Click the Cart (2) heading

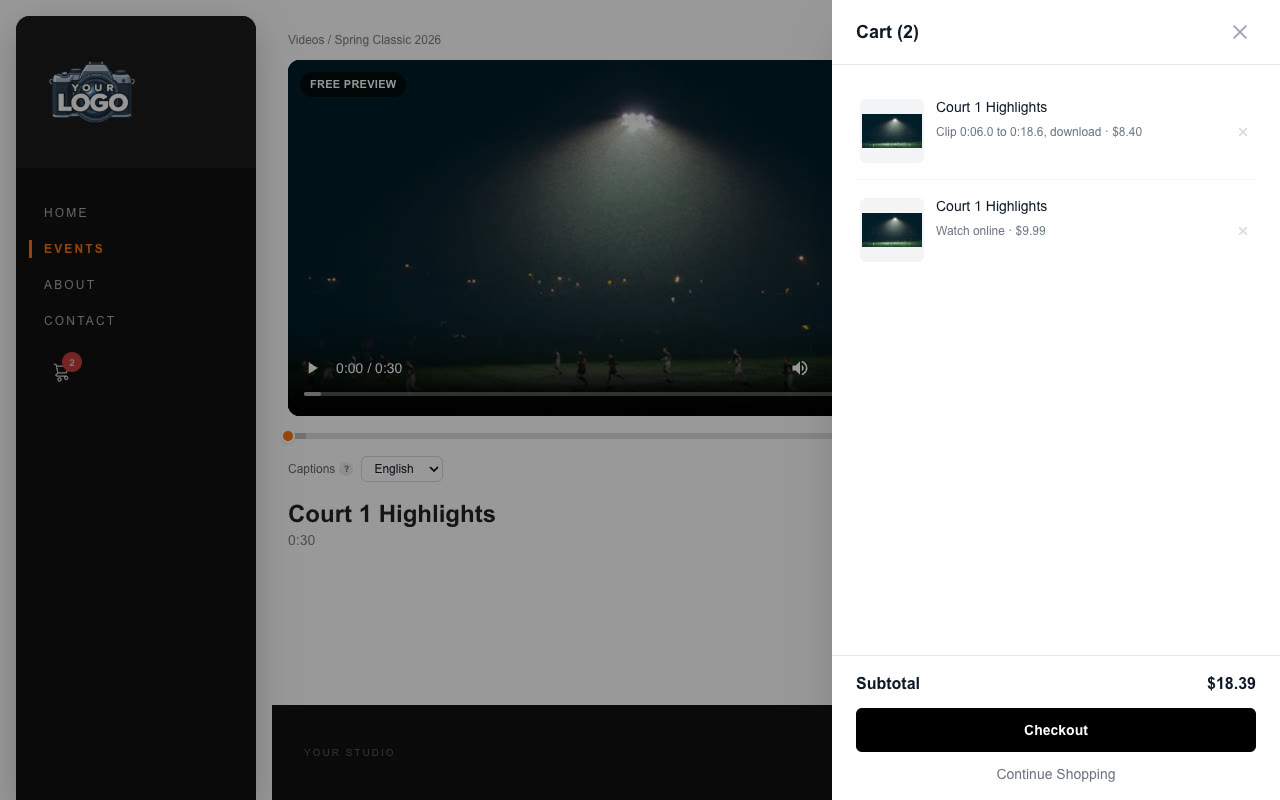(887, 32)
